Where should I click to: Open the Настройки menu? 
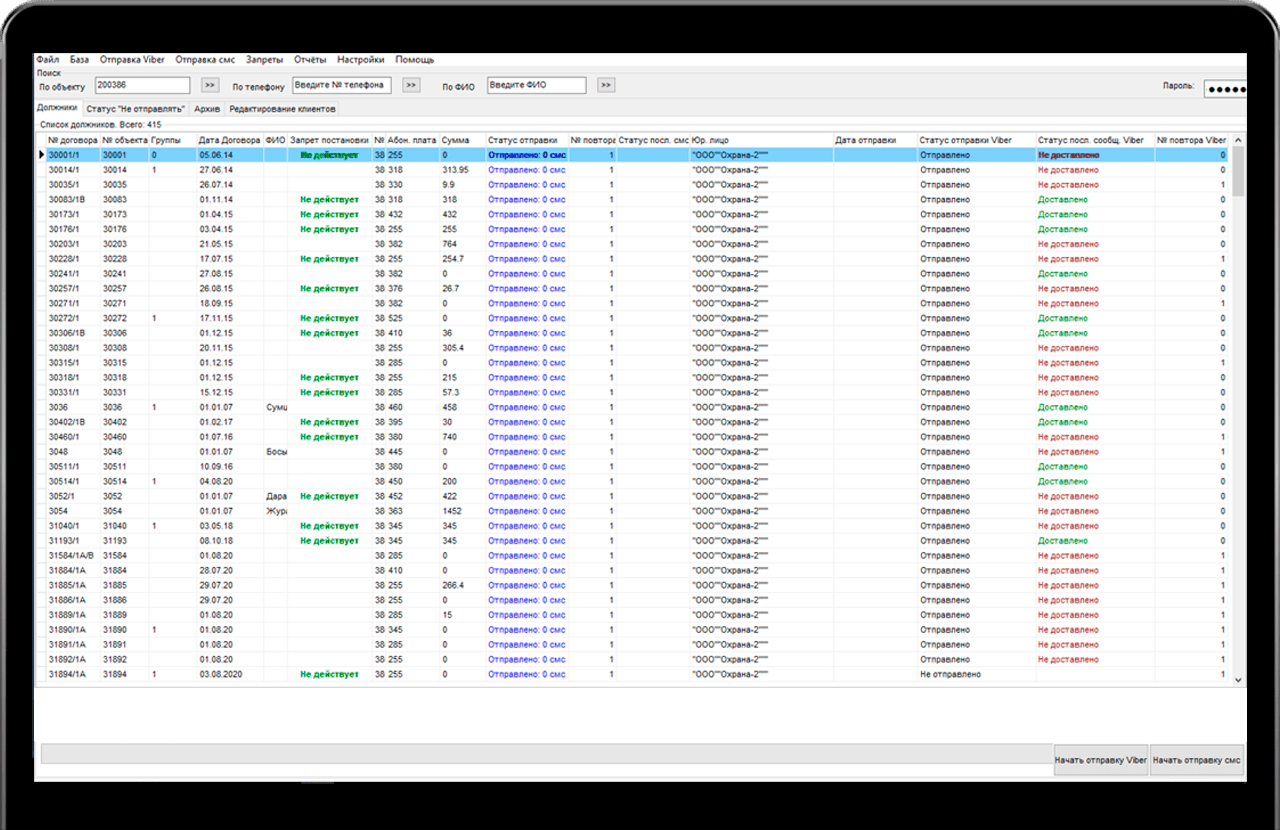pos(360,60)
